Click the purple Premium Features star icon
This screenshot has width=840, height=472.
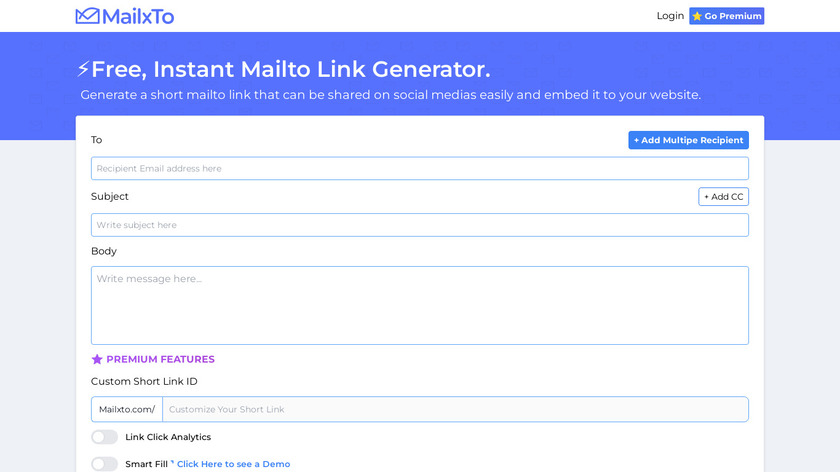pyautogui.click(x=97, y=359)
